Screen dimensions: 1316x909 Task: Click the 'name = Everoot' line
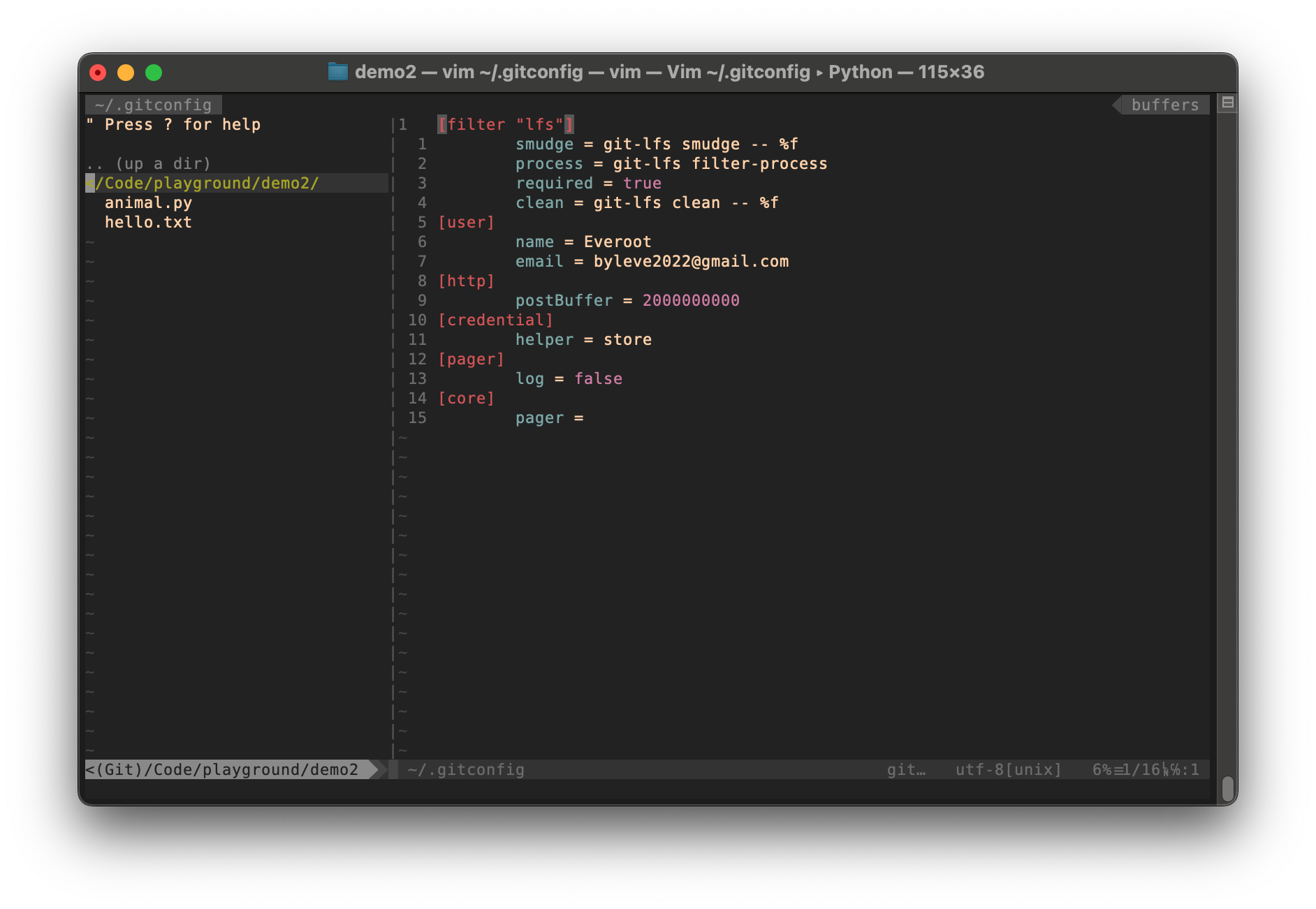[x=583, y=242]
